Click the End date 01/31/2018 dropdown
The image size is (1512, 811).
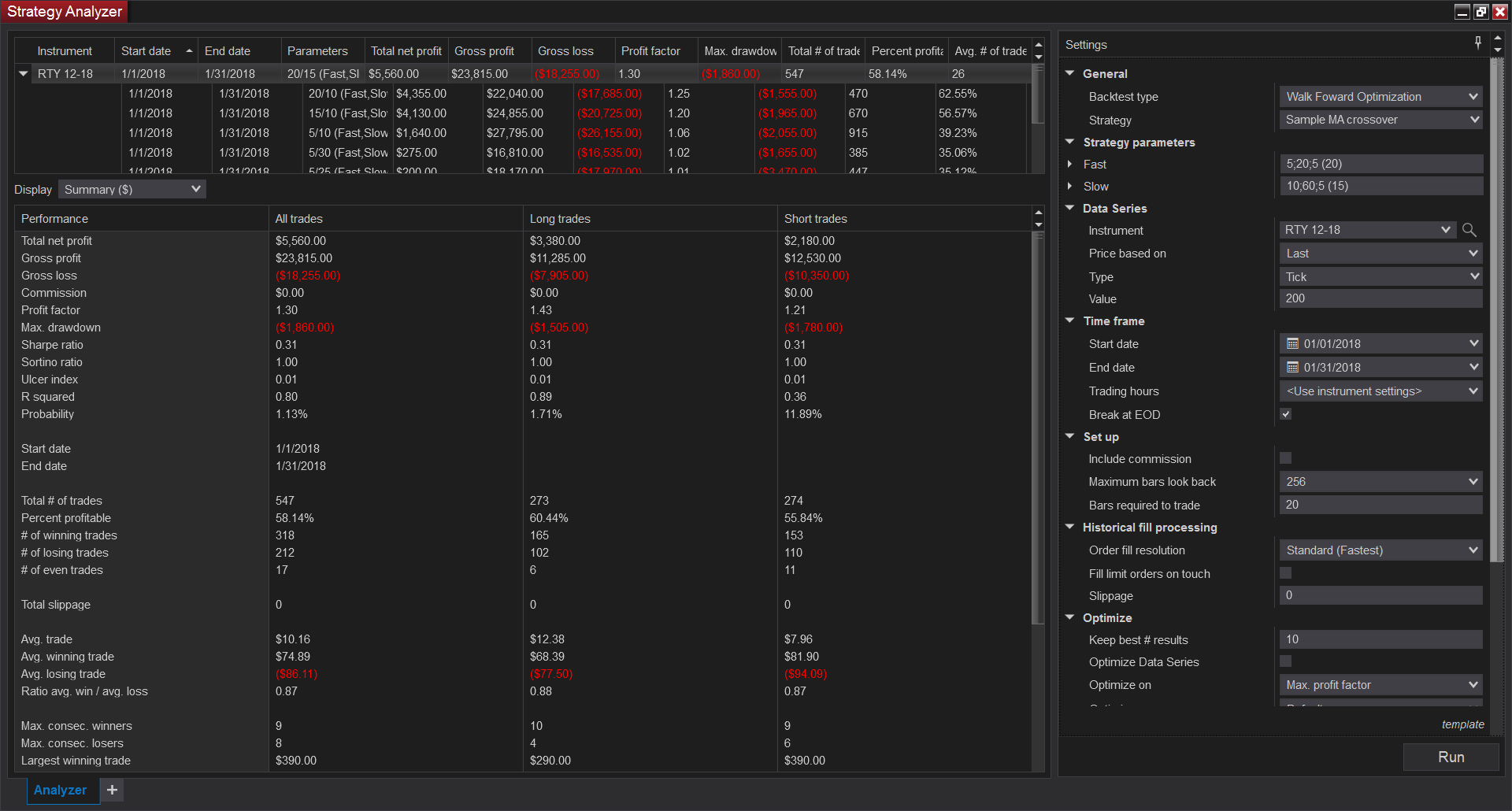click(1380, 368)
